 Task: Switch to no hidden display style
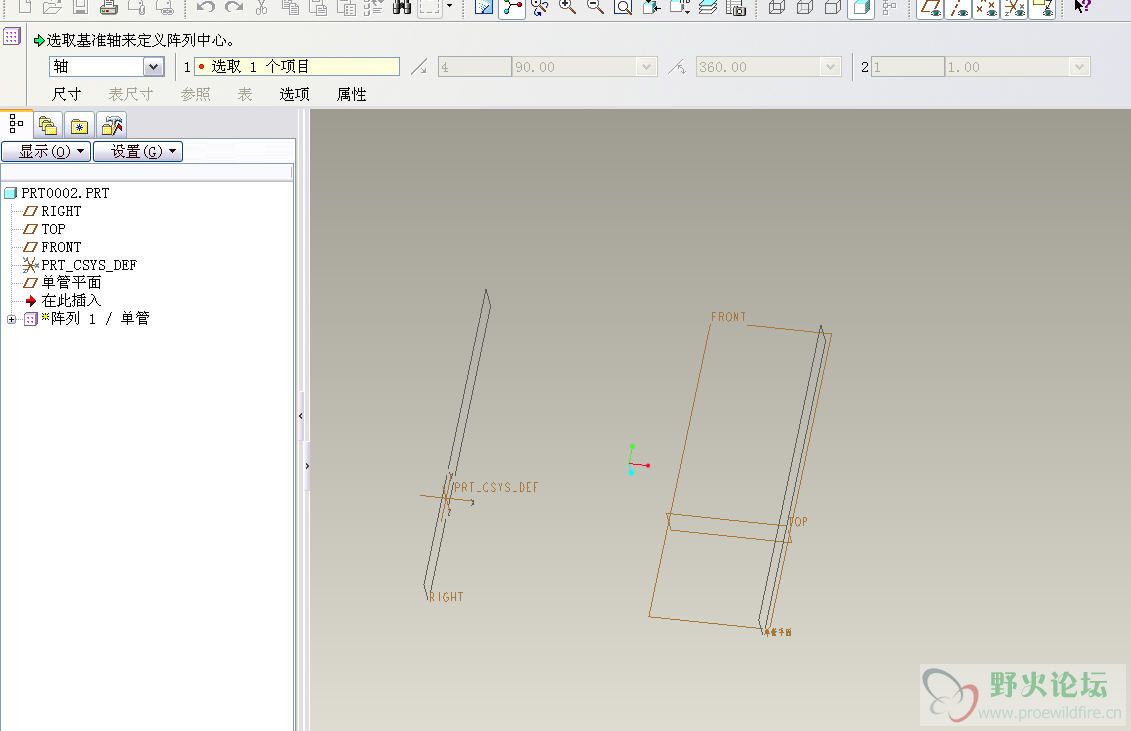[x=833, y=6]
